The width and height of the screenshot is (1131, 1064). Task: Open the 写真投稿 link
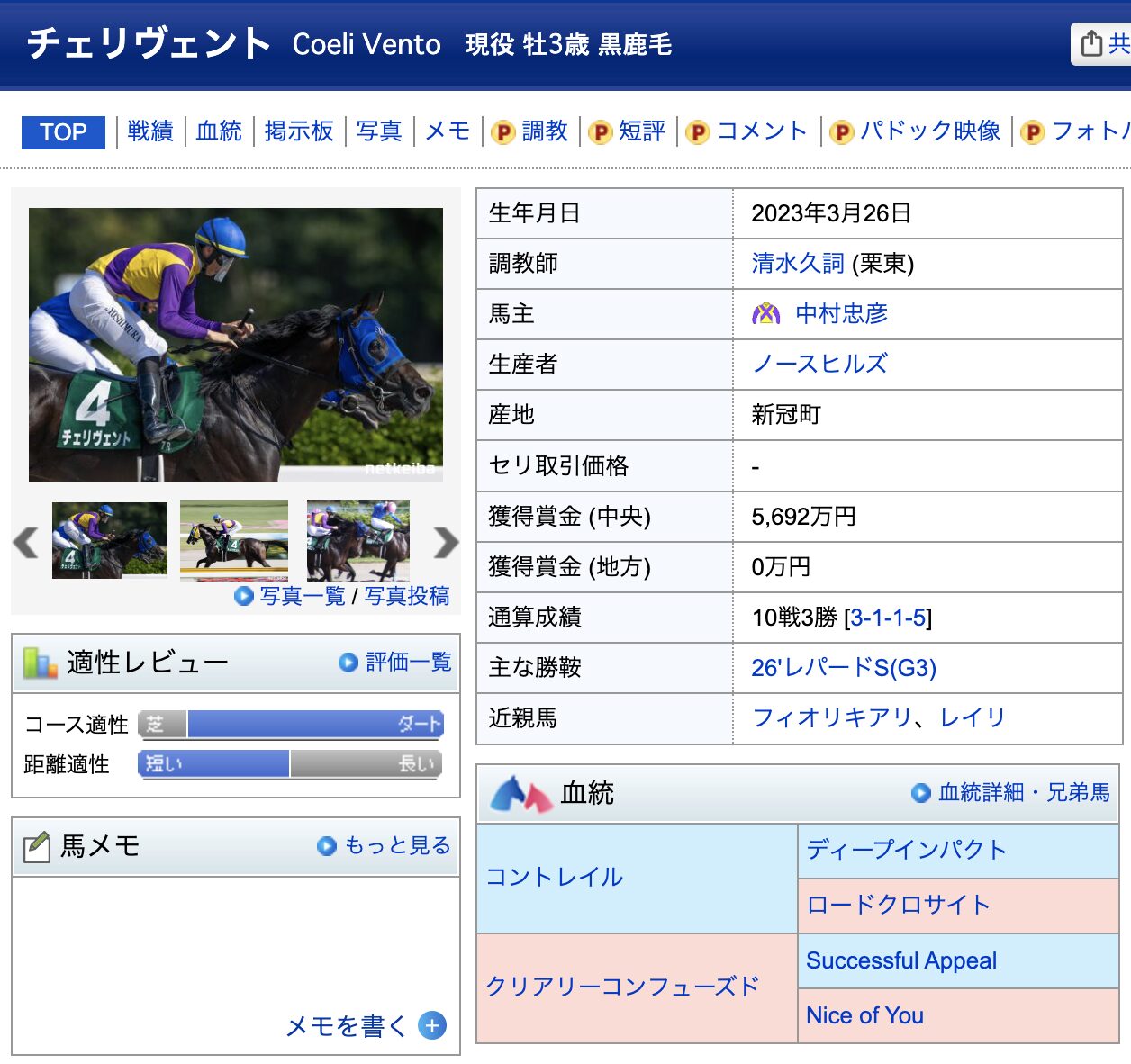point(407,596)
